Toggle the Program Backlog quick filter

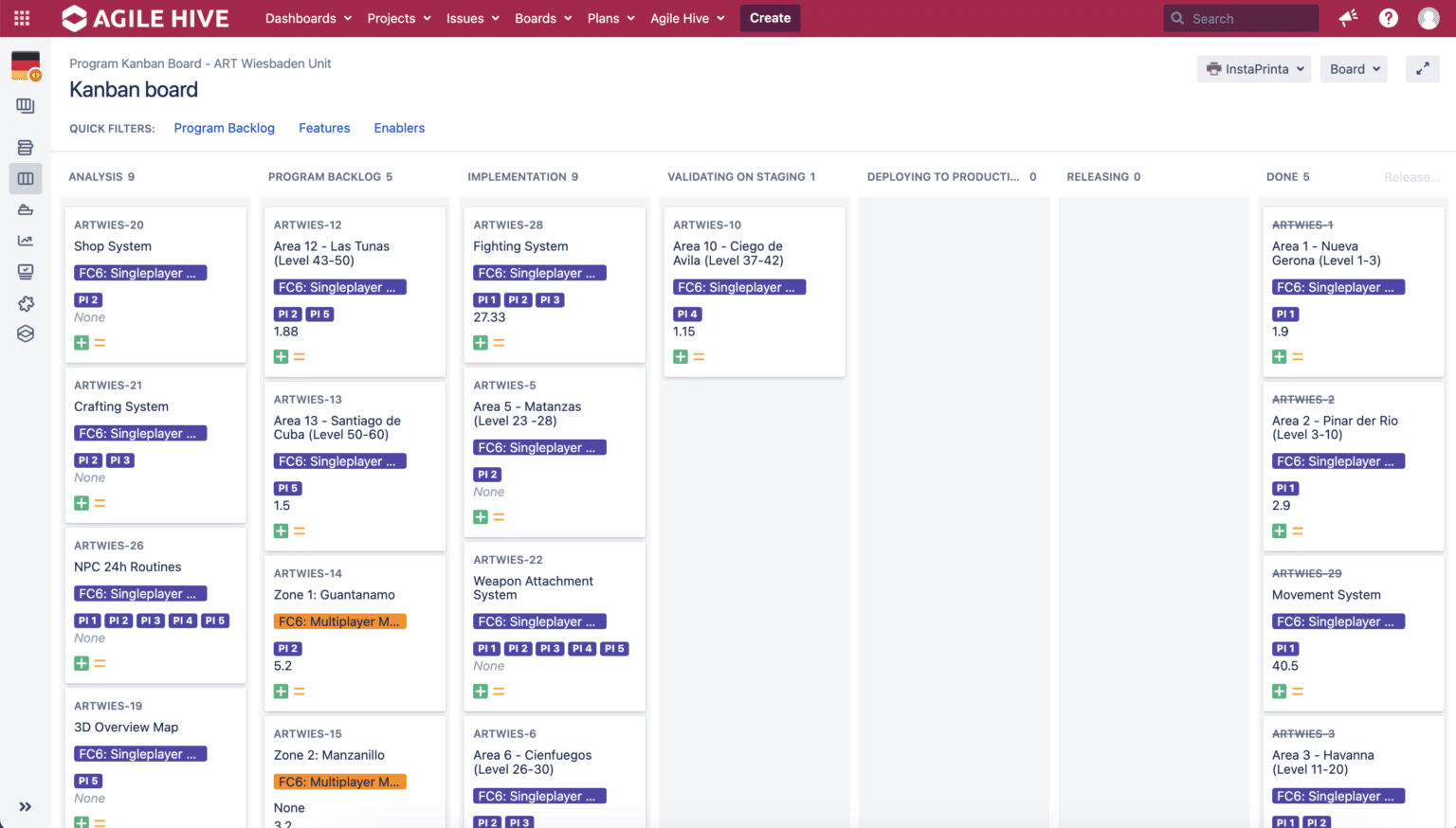pos(225,128)
